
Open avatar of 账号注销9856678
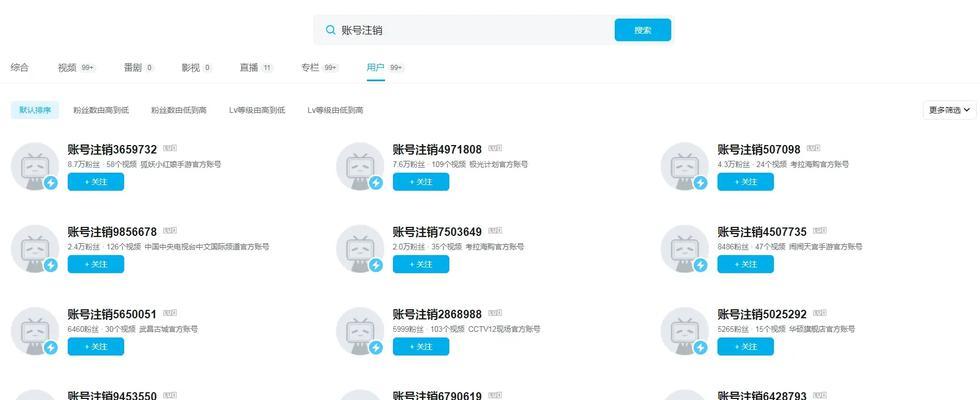tap(35, 249)
